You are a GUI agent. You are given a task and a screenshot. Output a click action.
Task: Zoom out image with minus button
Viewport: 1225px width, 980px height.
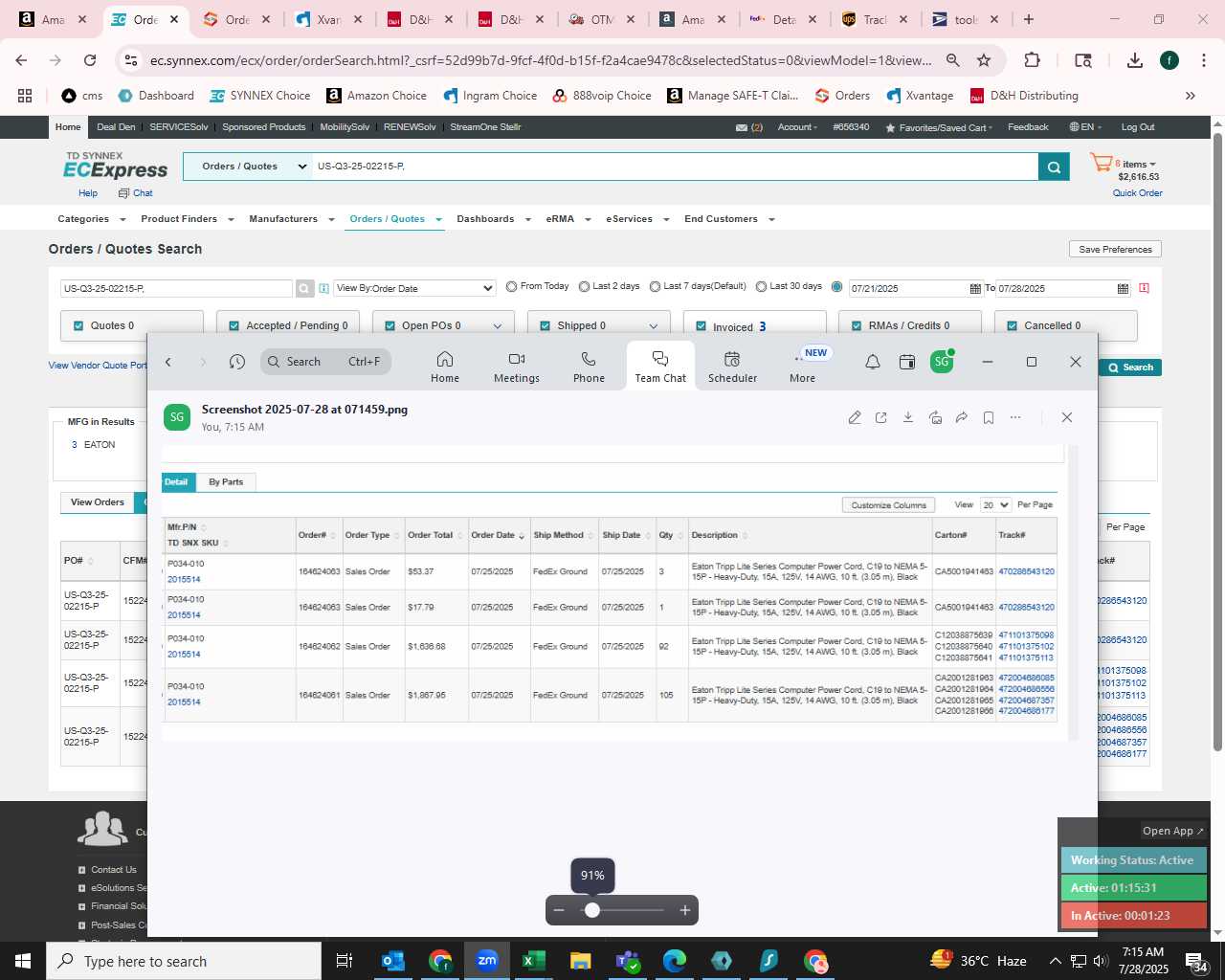click(560, 910)
